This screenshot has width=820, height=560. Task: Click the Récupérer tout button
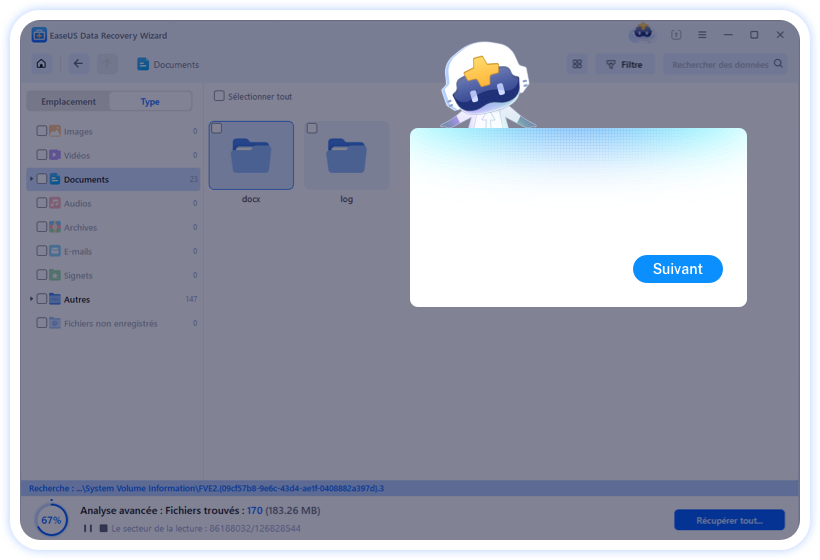point(729,520)
